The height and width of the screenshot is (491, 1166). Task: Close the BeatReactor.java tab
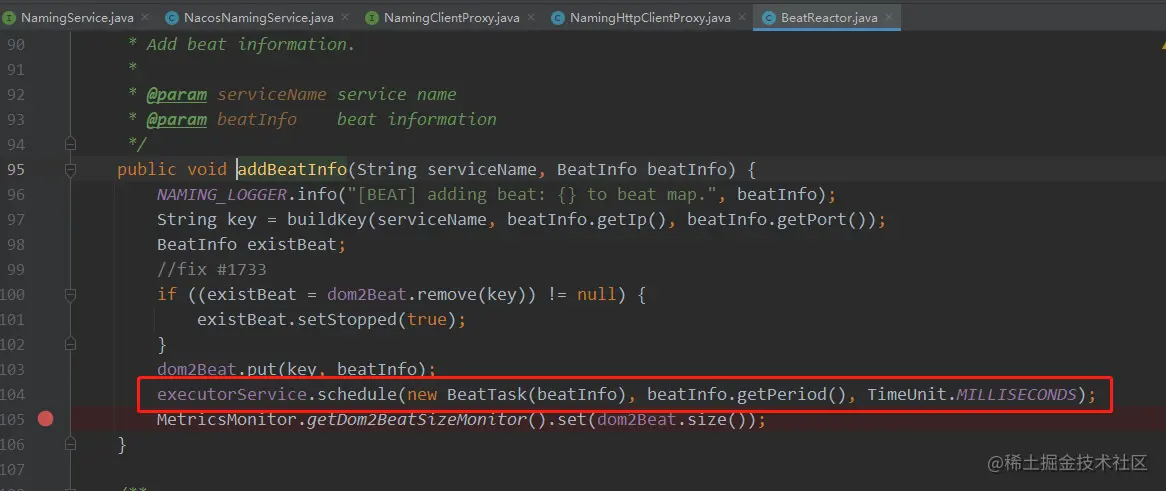(x=888, y=17)
